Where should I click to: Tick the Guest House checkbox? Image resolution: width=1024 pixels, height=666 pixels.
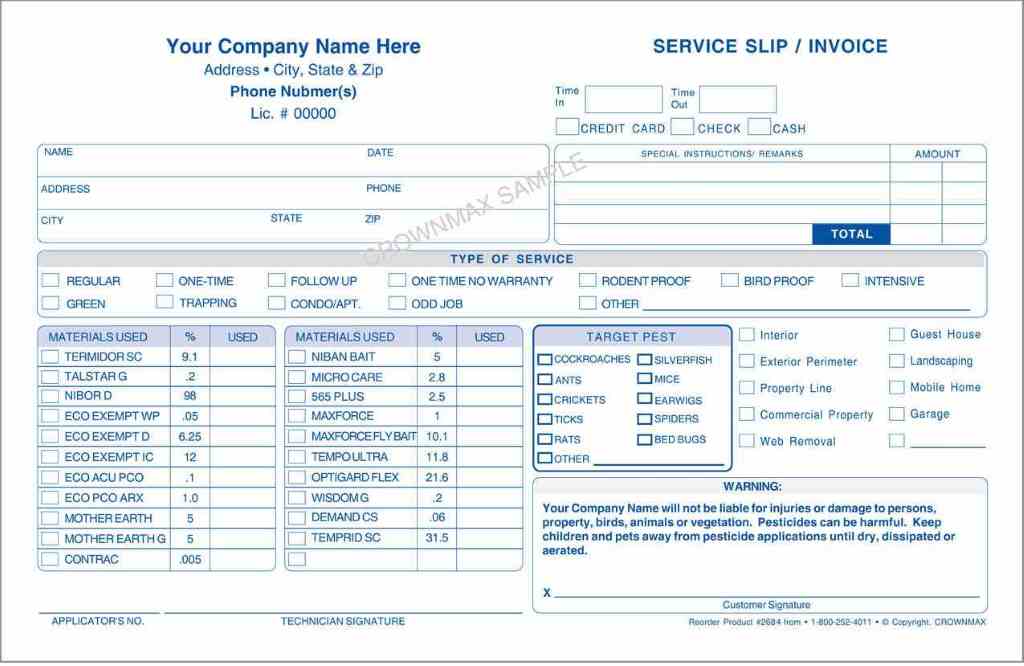897,334
